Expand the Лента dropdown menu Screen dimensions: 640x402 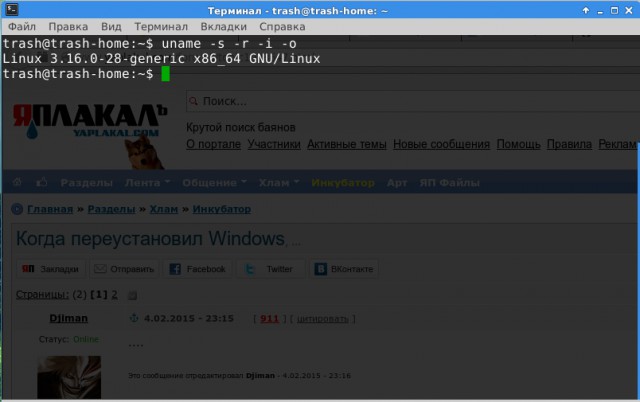[147, 182]
